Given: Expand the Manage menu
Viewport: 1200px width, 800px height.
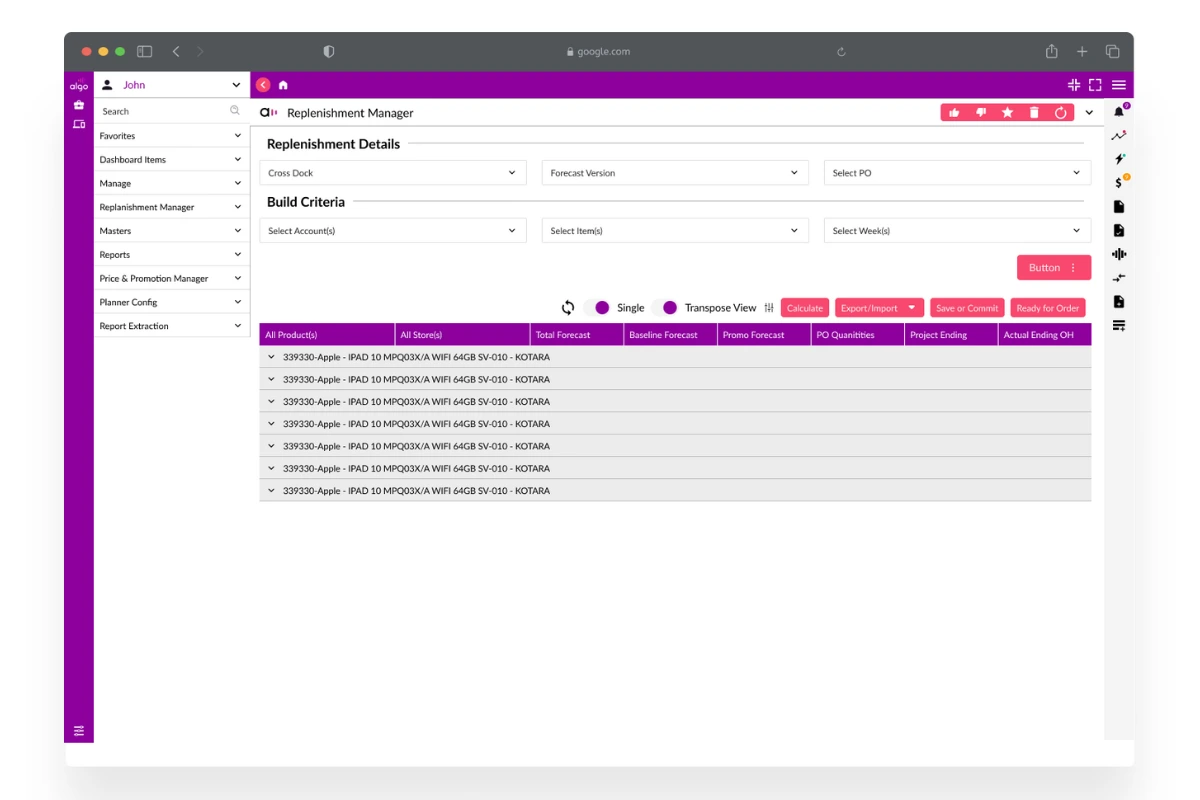Looking at the screenshot, I should [x=172, y=183].
